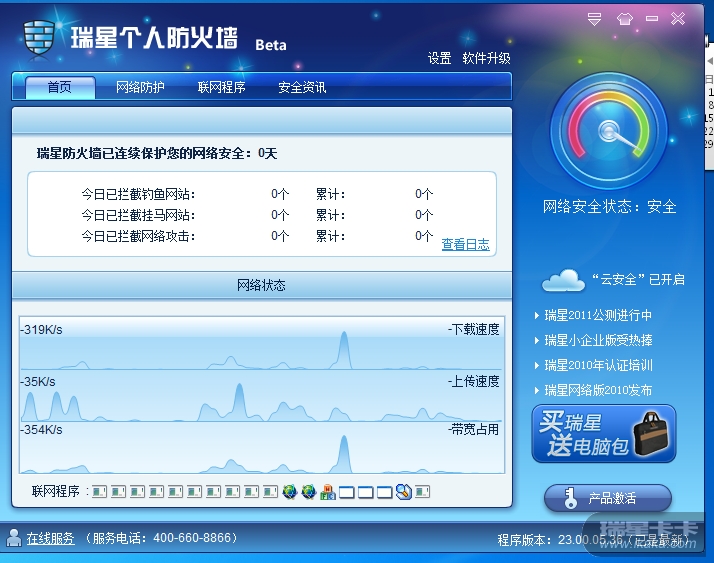
Task: Open news link 瑞星2011公测进行中
Action: pyautogui.click(x=598, y=315)
